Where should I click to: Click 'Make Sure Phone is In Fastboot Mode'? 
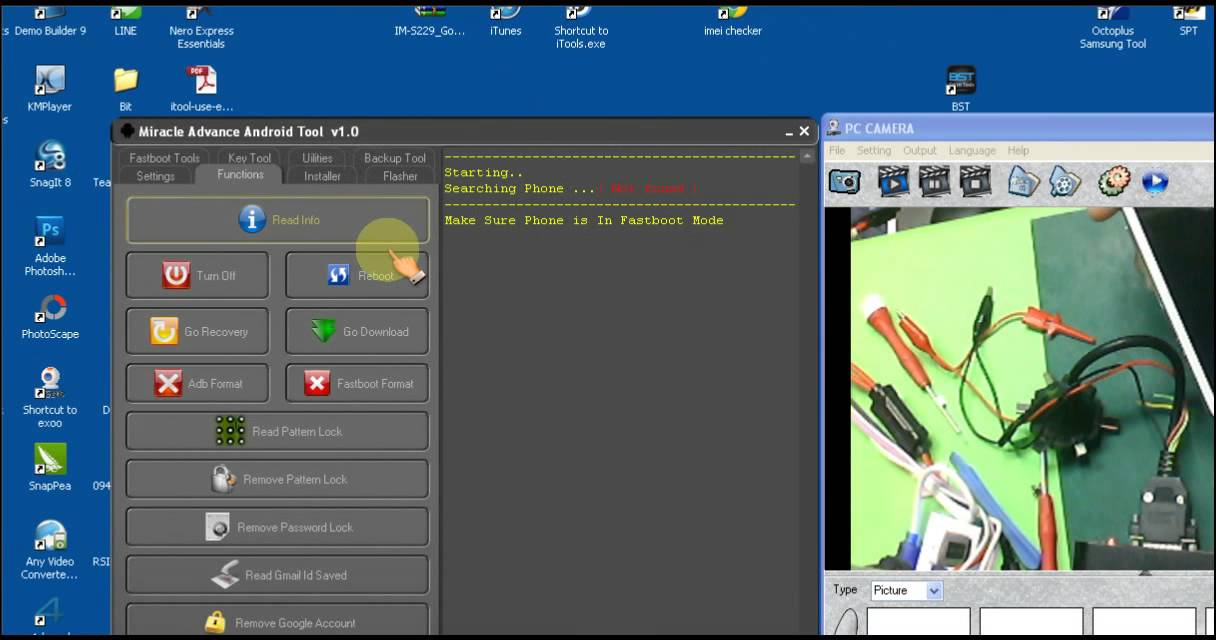click(583, 220)
